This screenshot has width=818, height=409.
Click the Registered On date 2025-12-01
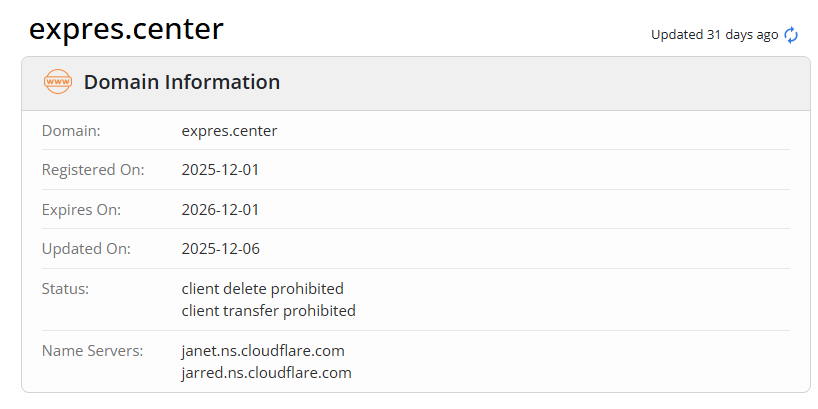[220, 170]
